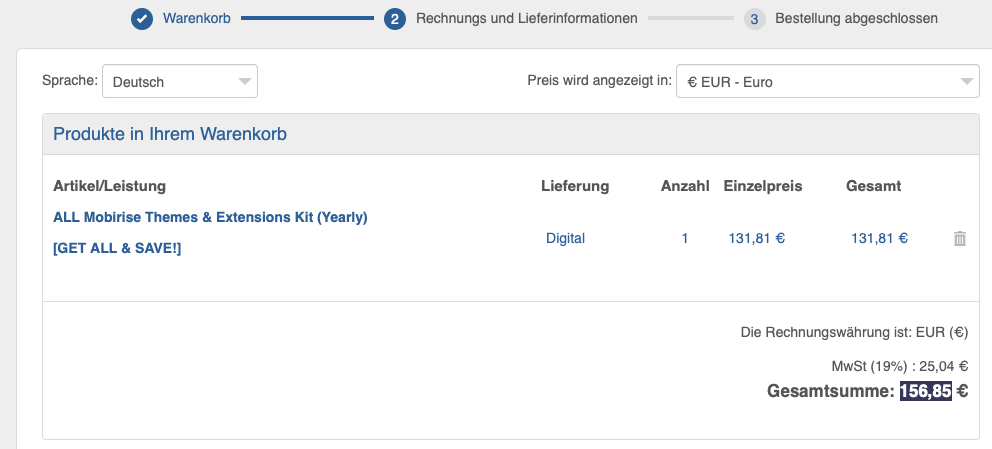Go to Rechnungs und Lieferinformationen step
This screenshot has height=449, width=992.
526,18
